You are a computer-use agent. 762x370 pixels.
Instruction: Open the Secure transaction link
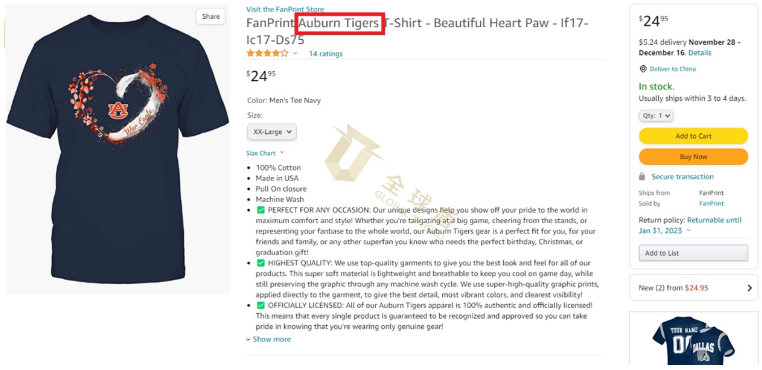tap(682, 176)
